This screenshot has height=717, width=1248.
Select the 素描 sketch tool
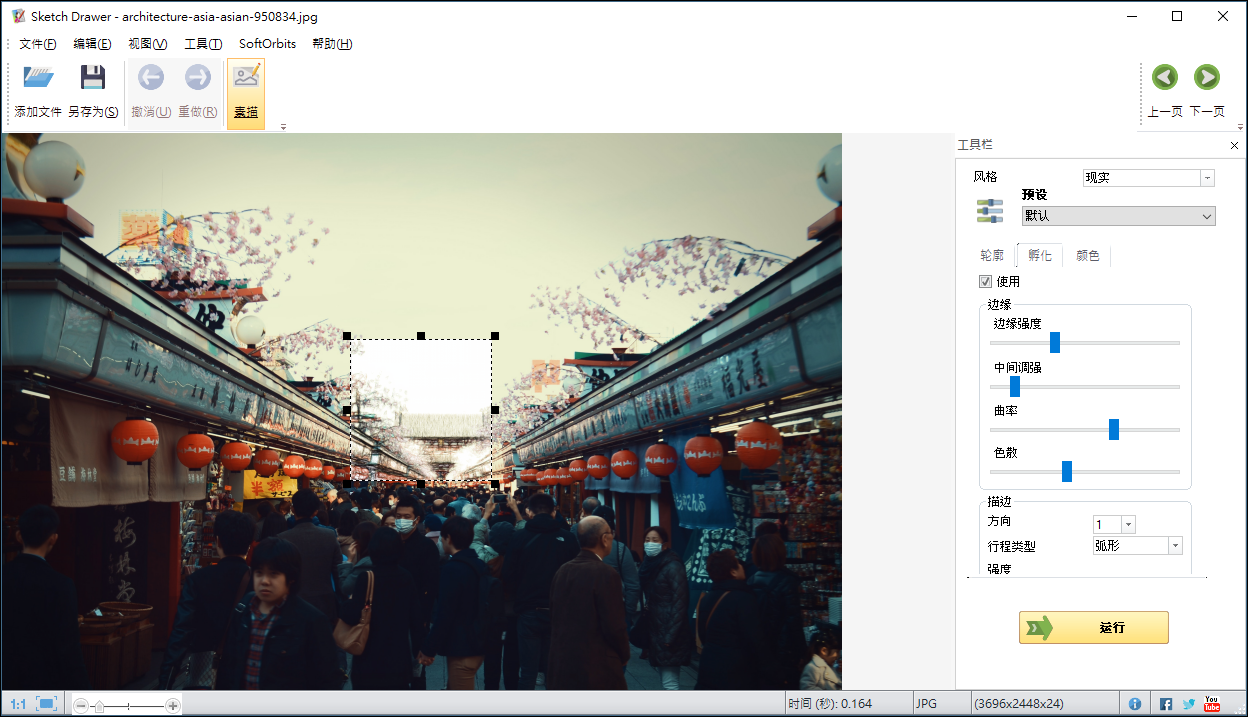pyautogui.click(x=246, y=78)
